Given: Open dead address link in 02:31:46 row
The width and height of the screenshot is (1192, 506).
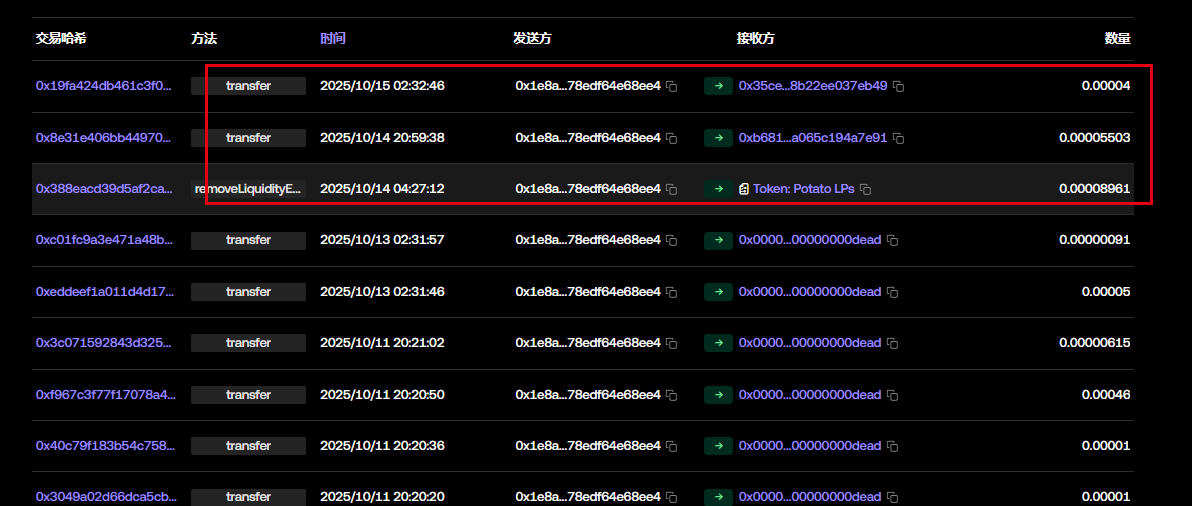Looking at the screenshot, I should click(x=810, y=291).
